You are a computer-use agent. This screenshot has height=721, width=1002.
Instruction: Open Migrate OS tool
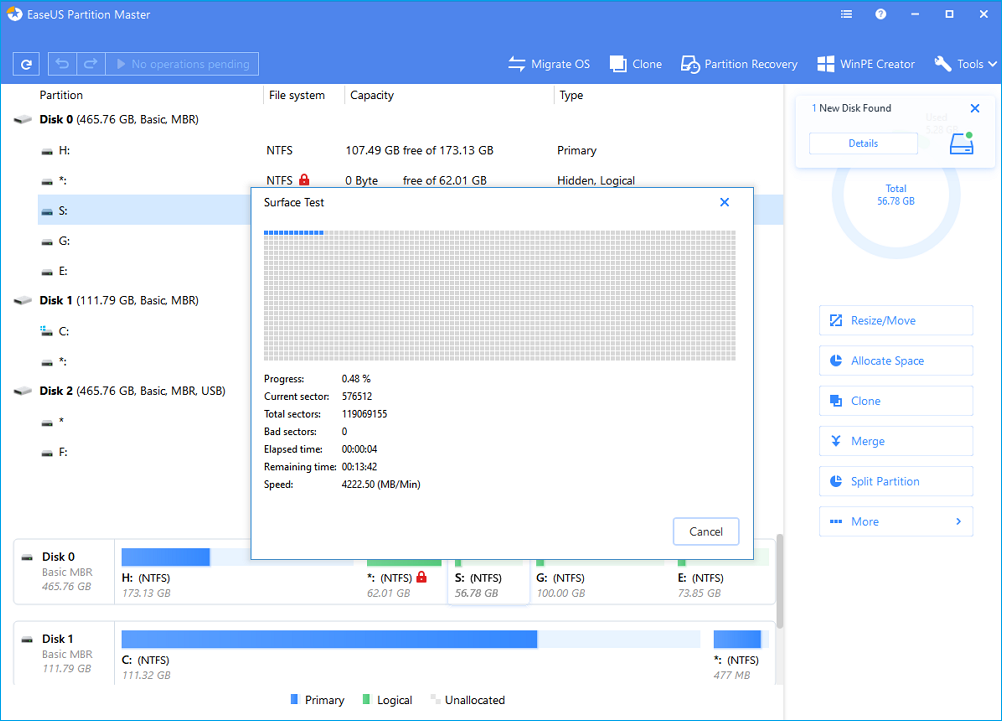point(549,64)
